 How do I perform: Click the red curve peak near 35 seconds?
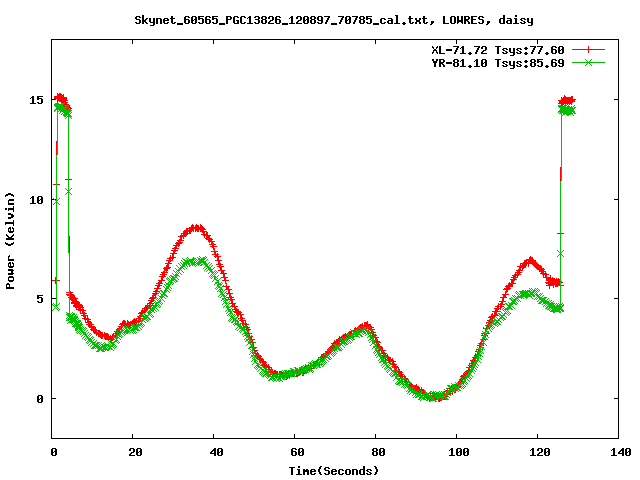click(x=197, y=228)
